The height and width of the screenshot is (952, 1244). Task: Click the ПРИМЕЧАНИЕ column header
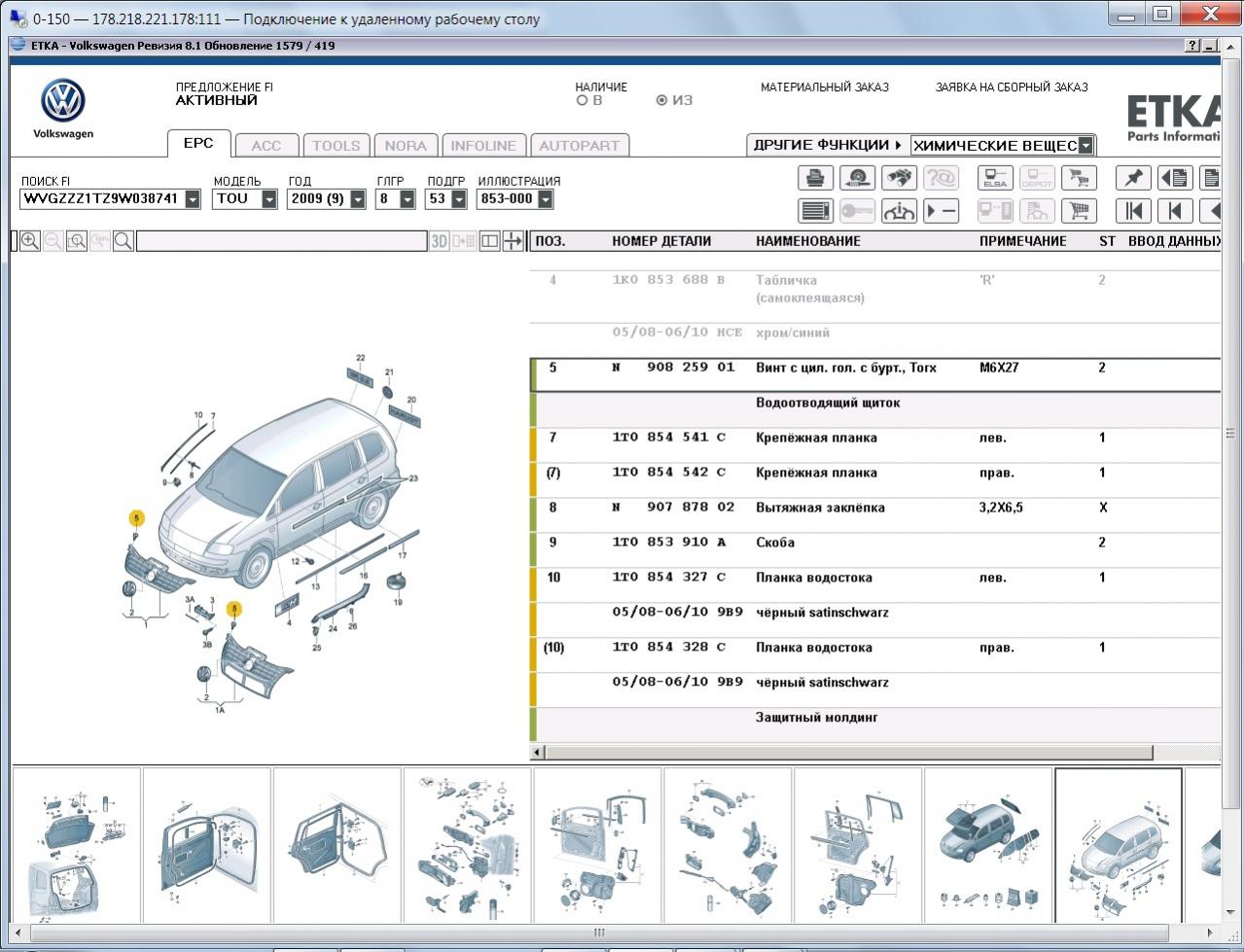(1023, 241)
